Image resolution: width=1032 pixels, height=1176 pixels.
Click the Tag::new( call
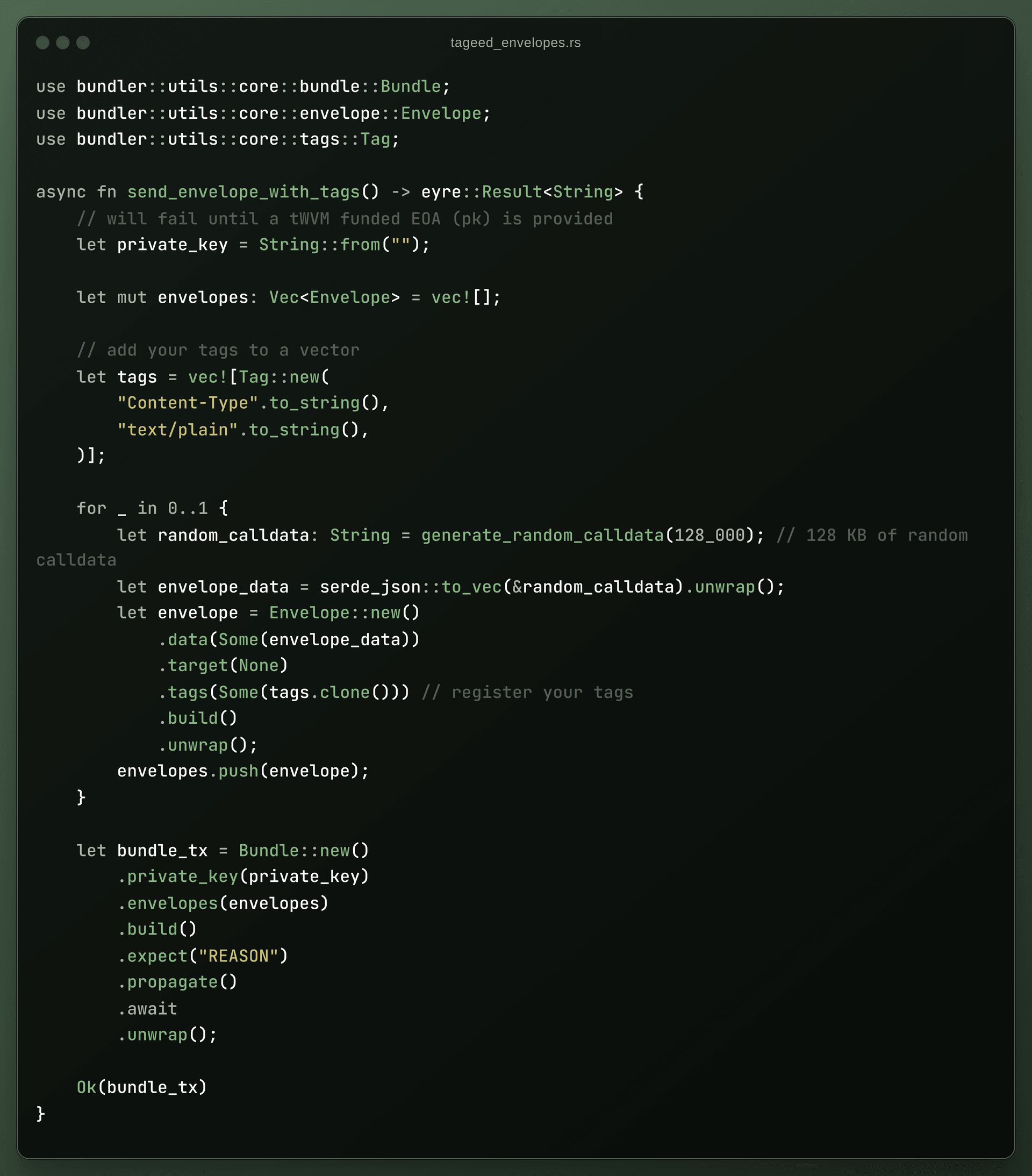point(284,377)
